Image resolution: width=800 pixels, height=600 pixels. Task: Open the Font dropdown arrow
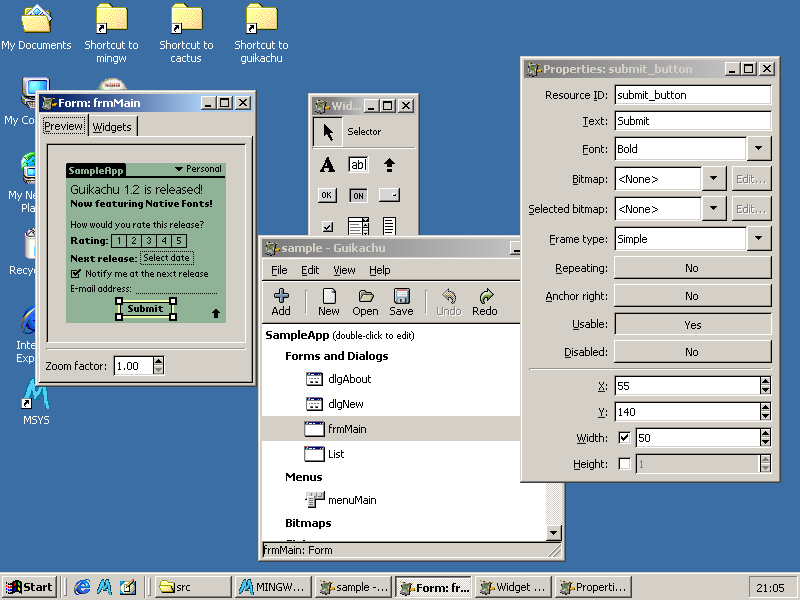[x=759, y=149]
